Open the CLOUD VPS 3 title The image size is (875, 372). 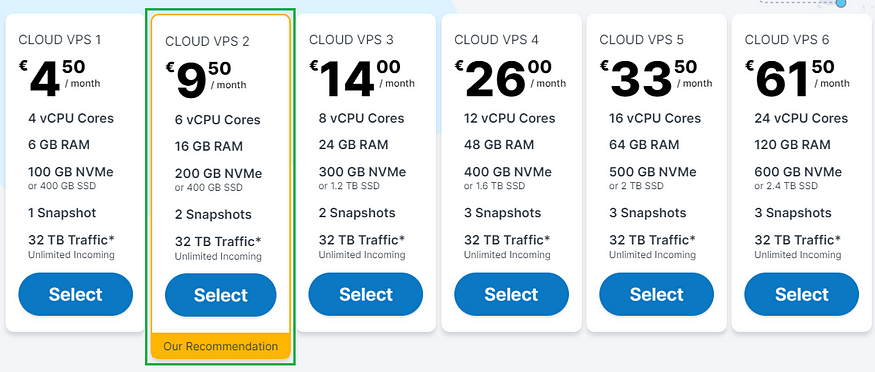[351, 40]
